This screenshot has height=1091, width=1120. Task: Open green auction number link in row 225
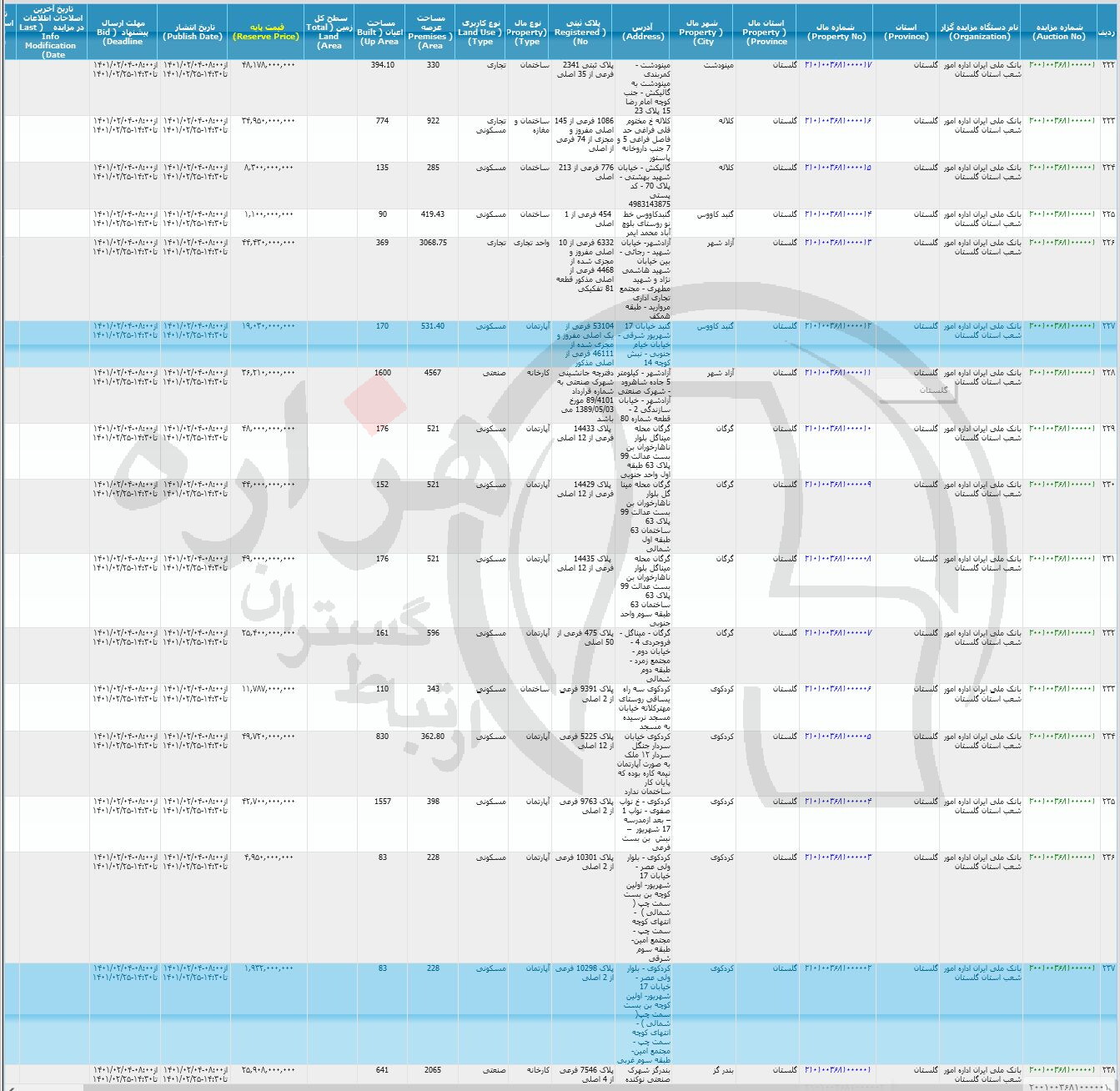(x=1062, y=214)
